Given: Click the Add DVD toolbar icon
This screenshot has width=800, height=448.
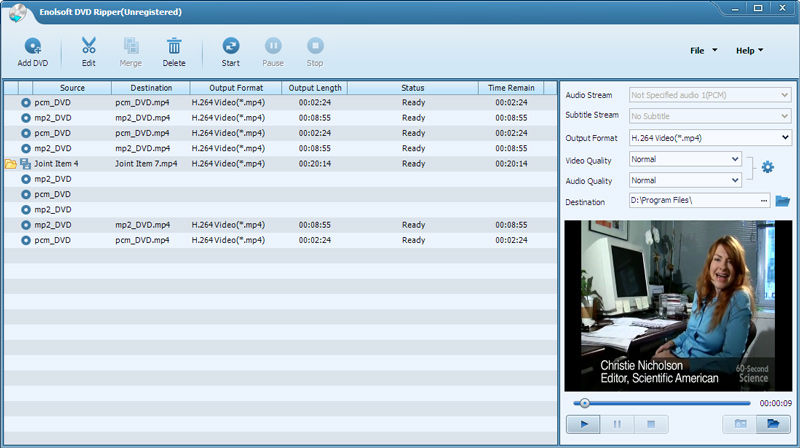Looking at the screenshot, I should click(x=33, y=52).
